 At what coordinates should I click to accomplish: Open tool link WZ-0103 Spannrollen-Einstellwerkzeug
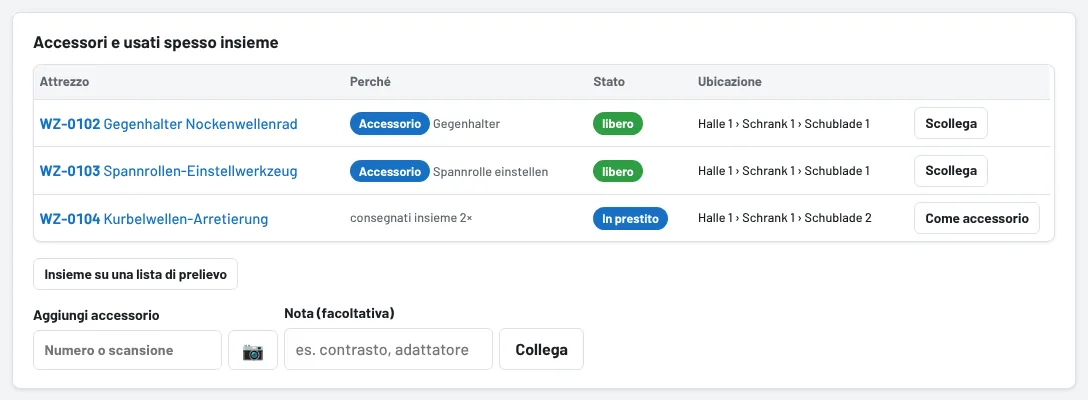pyautogui.click(x=169, y=171)
